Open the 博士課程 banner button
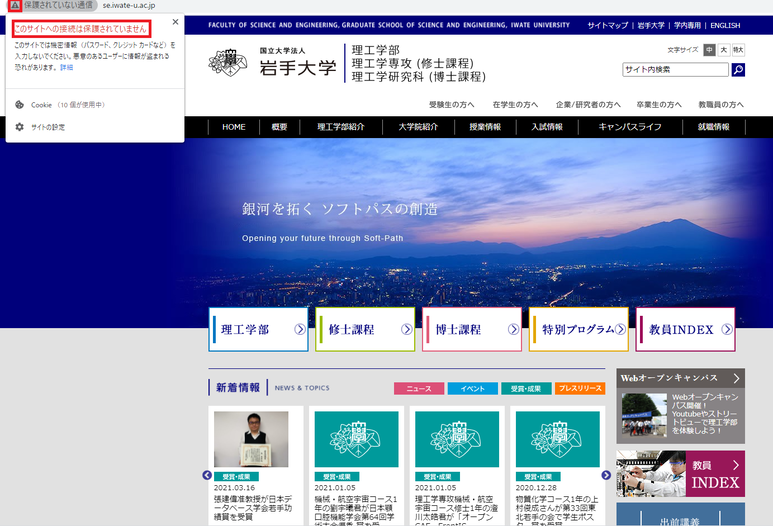The height and width of the screenshot is (526, 773). point(472,329)
